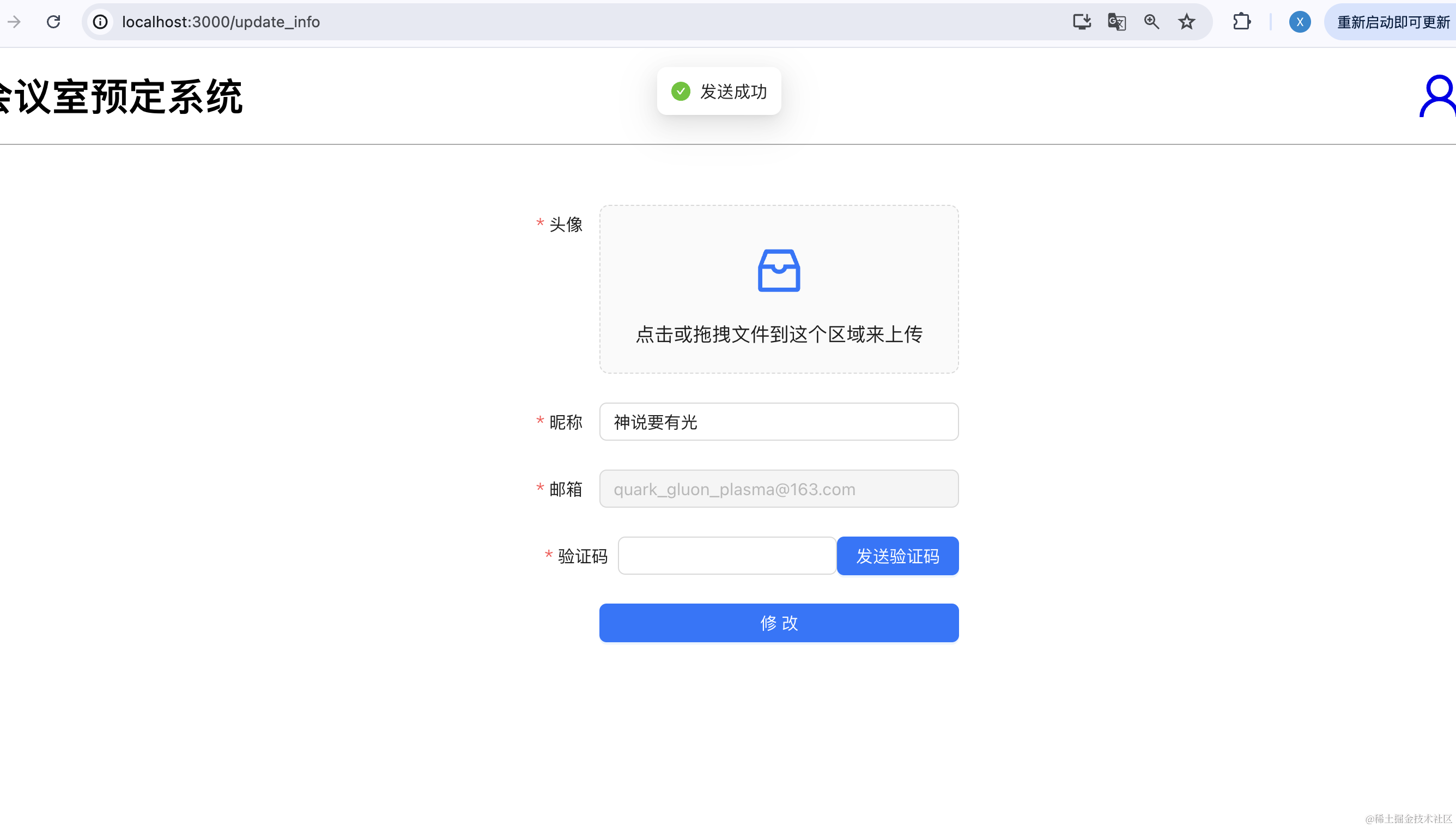Click the 昵称 nickname input field
This screenshot has width=1456, height=828.
click(779, 422)
